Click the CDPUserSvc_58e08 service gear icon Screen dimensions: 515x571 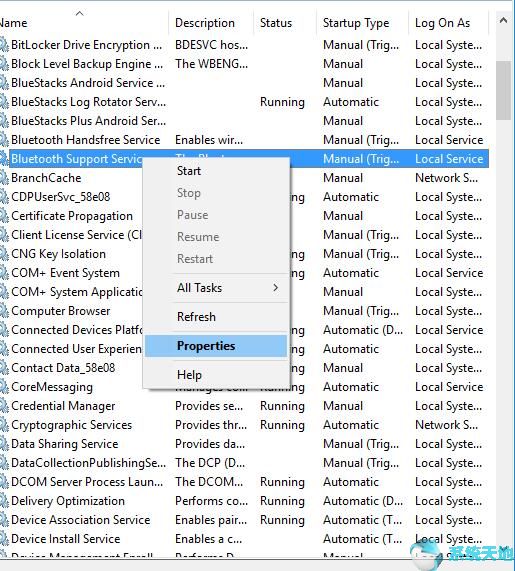click(4, 197)
